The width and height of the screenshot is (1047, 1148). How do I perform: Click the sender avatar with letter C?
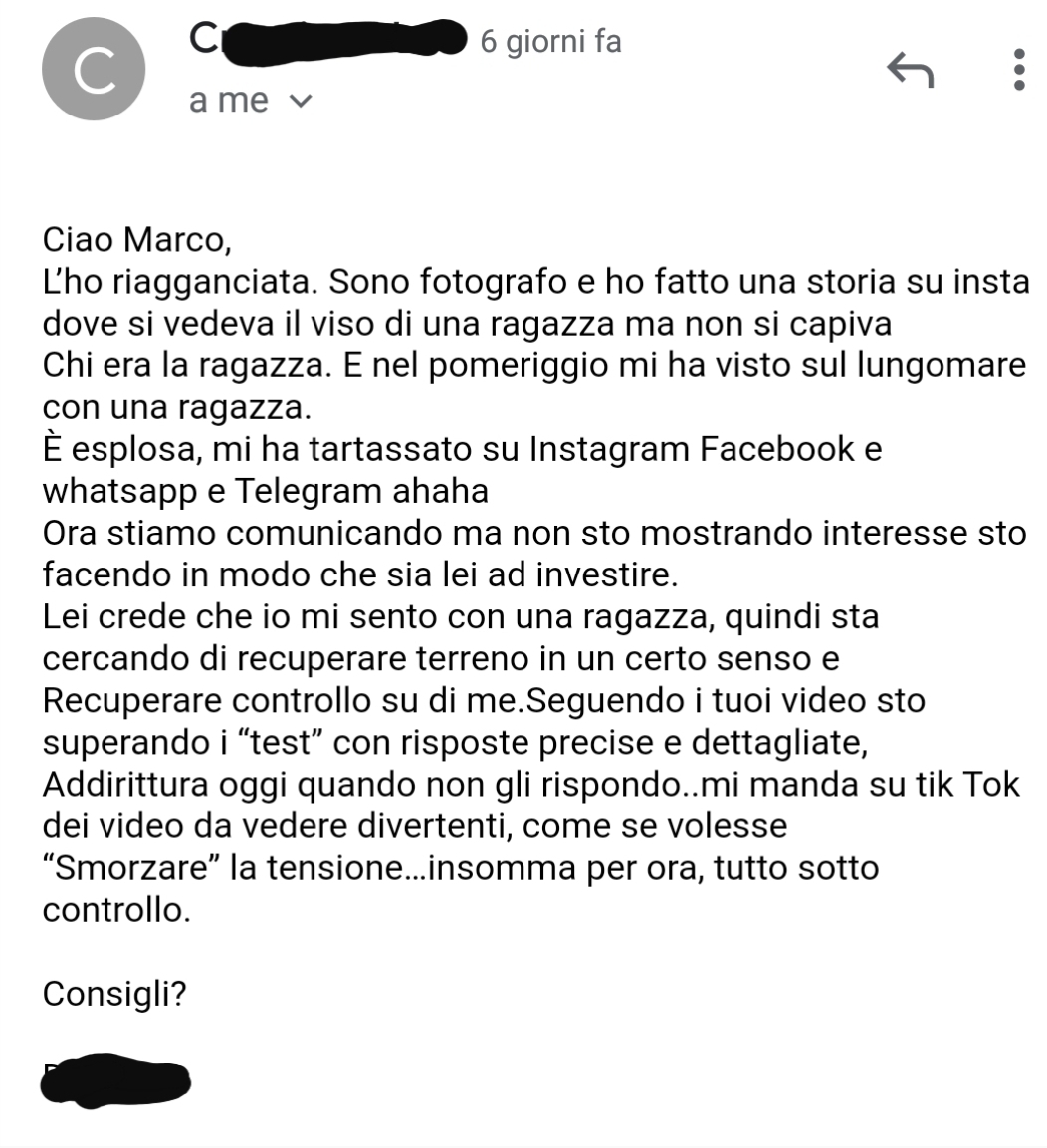pyautogui.click(x=94, y=69)
